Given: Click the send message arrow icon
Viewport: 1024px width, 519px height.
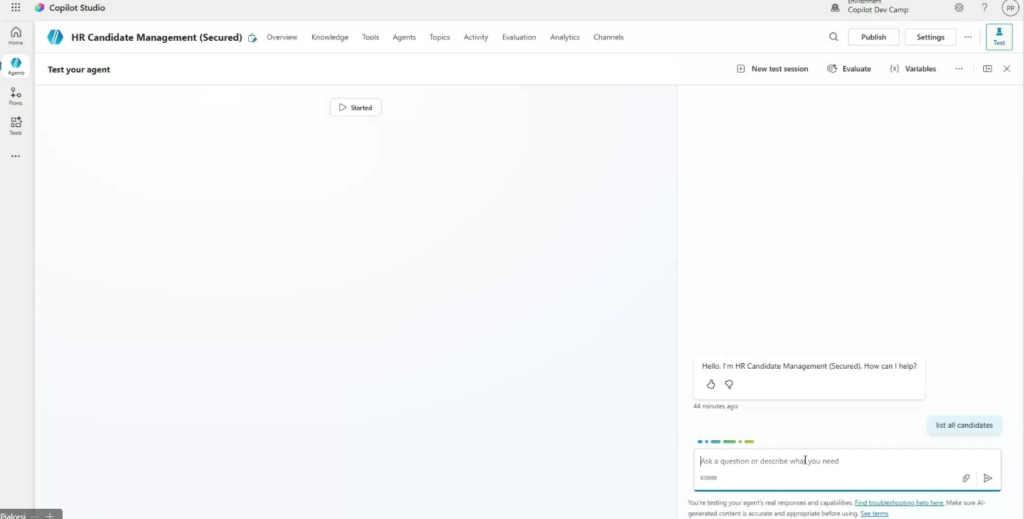Looking at the screenshot, I should (988, 478).
